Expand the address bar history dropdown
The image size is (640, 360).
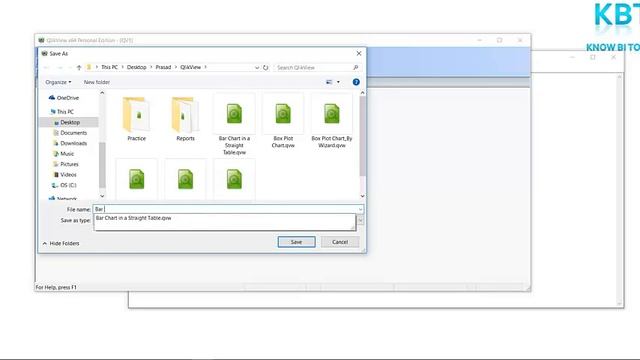click(x=257, y=67)
